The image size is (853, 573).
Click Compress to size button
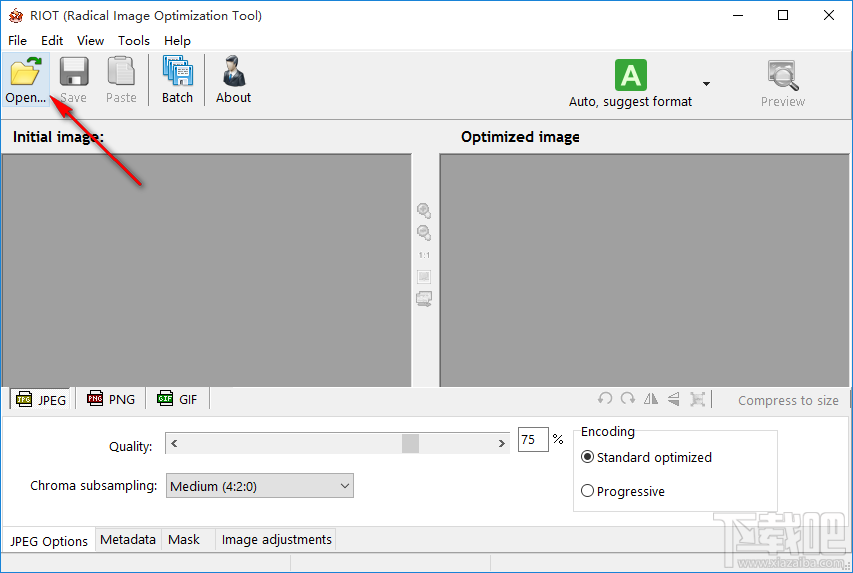[788, 401]
